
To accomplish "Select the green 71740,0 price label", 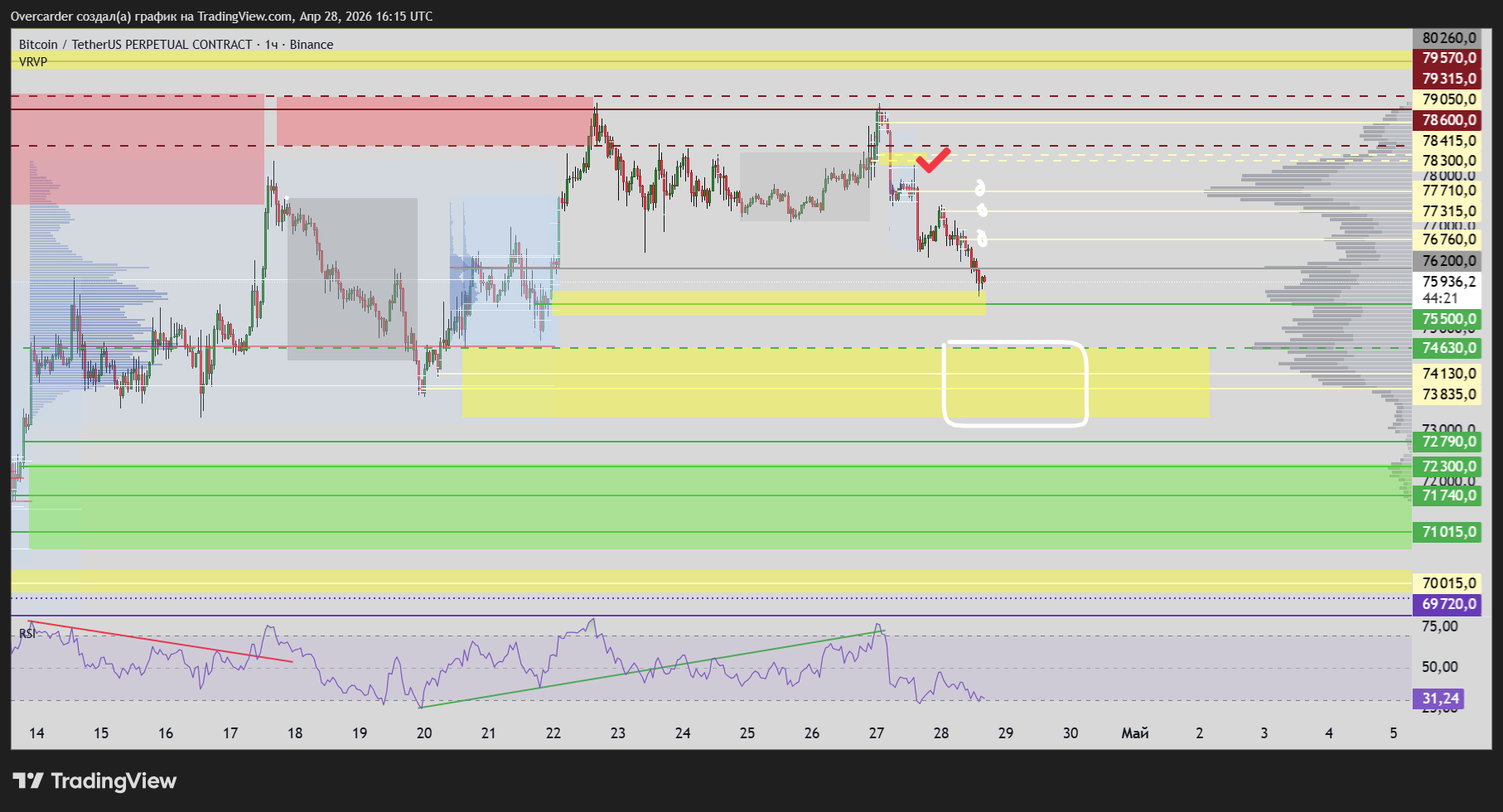I will tap(1447, 495).
